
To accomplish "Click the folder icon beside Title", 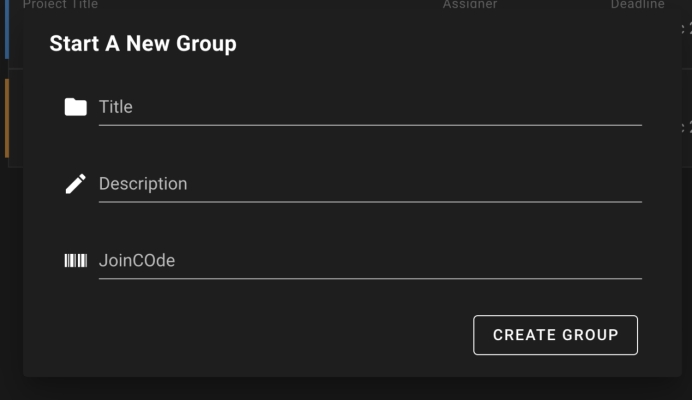I will click(x=75, y=107).
